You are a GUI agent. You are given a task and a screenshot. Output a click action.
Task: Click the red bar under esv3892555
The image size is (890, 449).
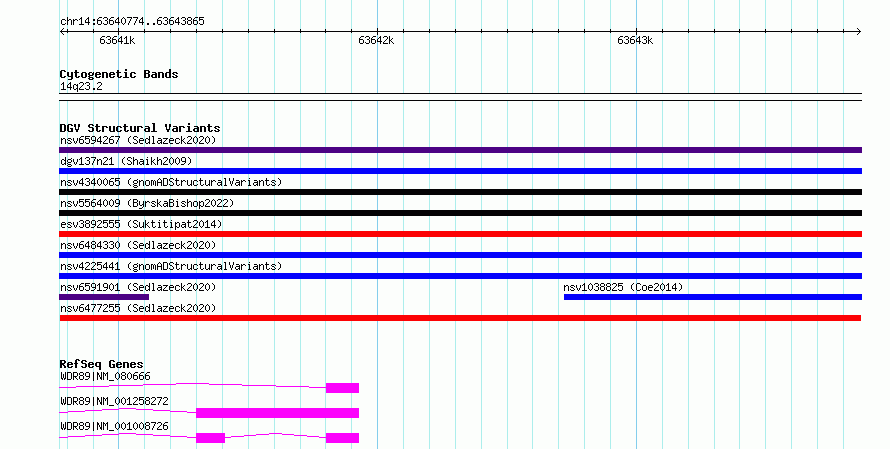pyautogui.click(x=460, y=234)
